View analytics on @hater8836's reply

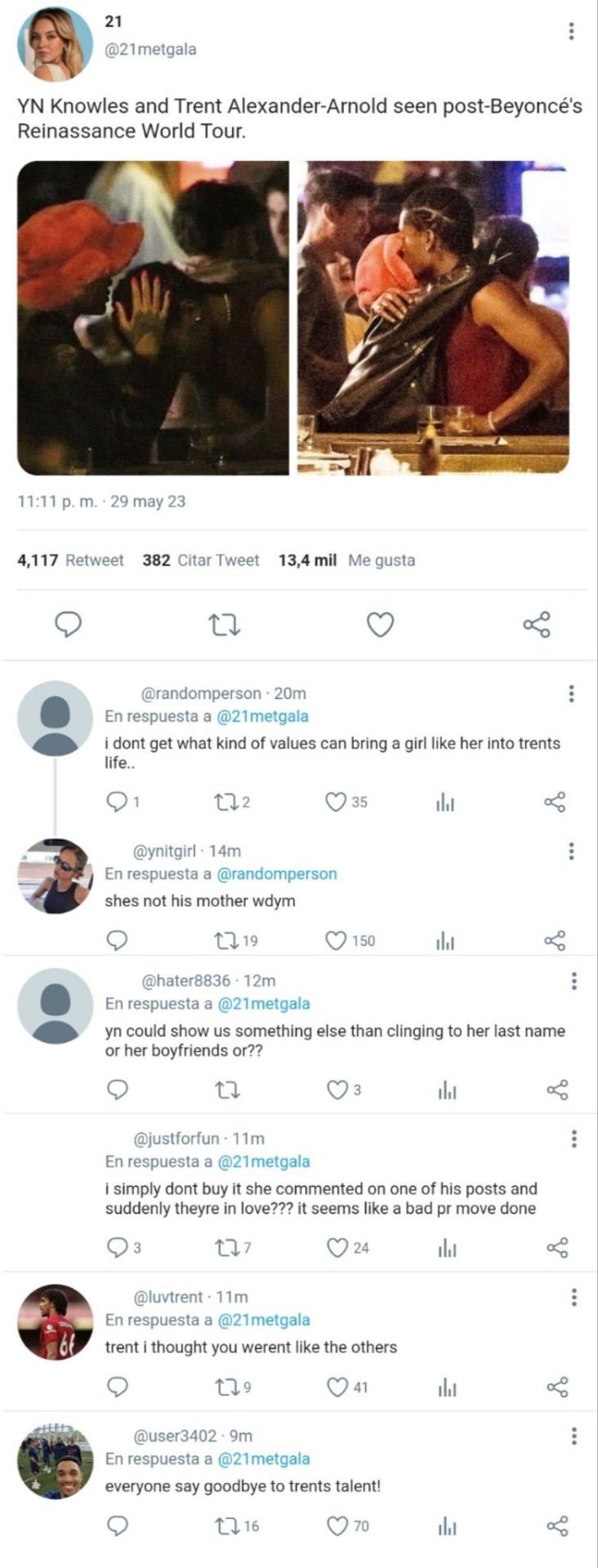(447, 1089)
